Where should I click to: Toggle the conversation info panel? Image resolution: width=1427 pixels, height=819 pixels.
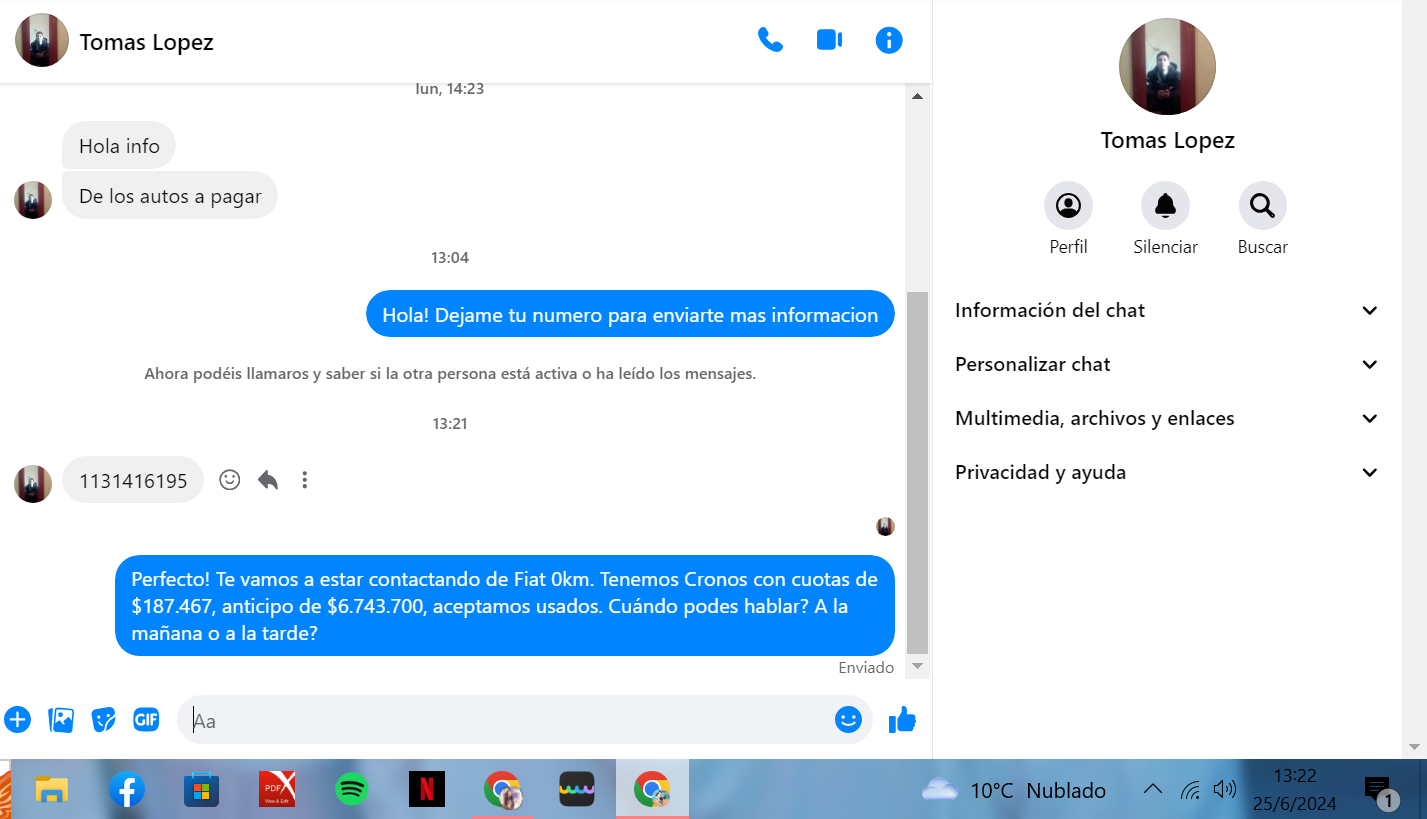point(888,40)
